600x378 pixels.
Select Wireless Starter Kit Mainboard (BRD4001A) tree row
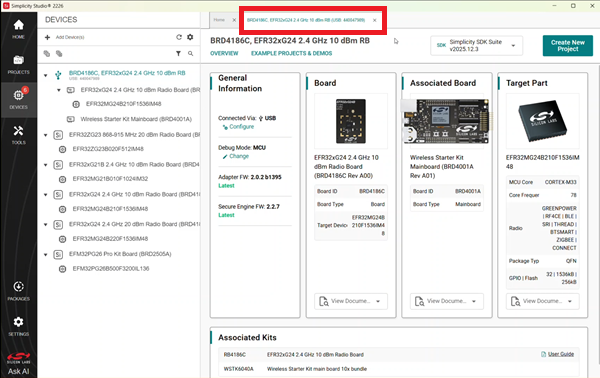tap(136, 119)
